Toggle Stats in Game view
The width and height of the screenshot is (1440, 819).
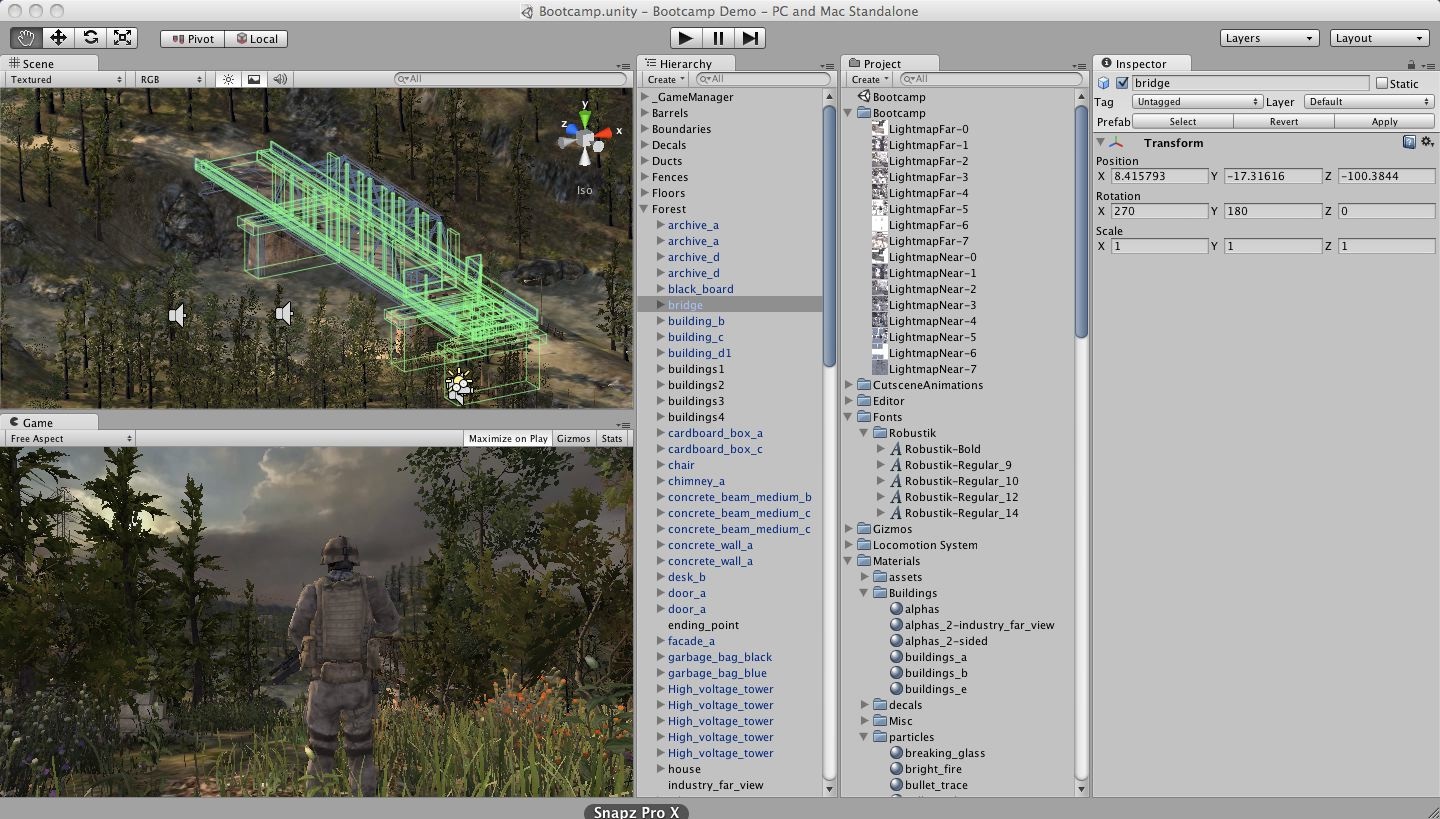tap(612, 438)
